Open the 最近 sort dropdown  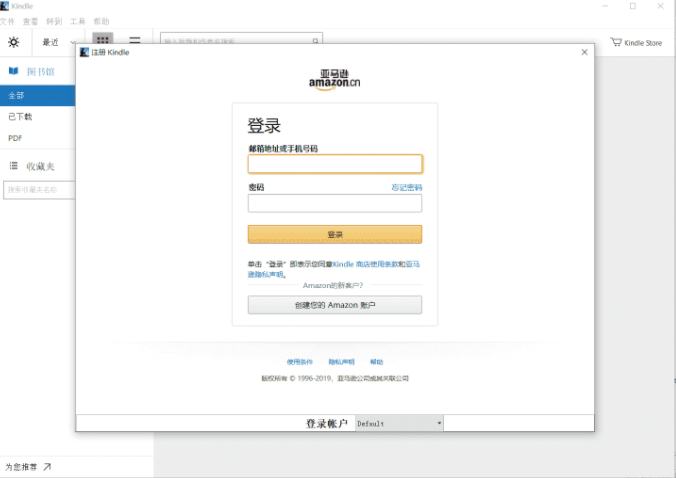point(59,42)
